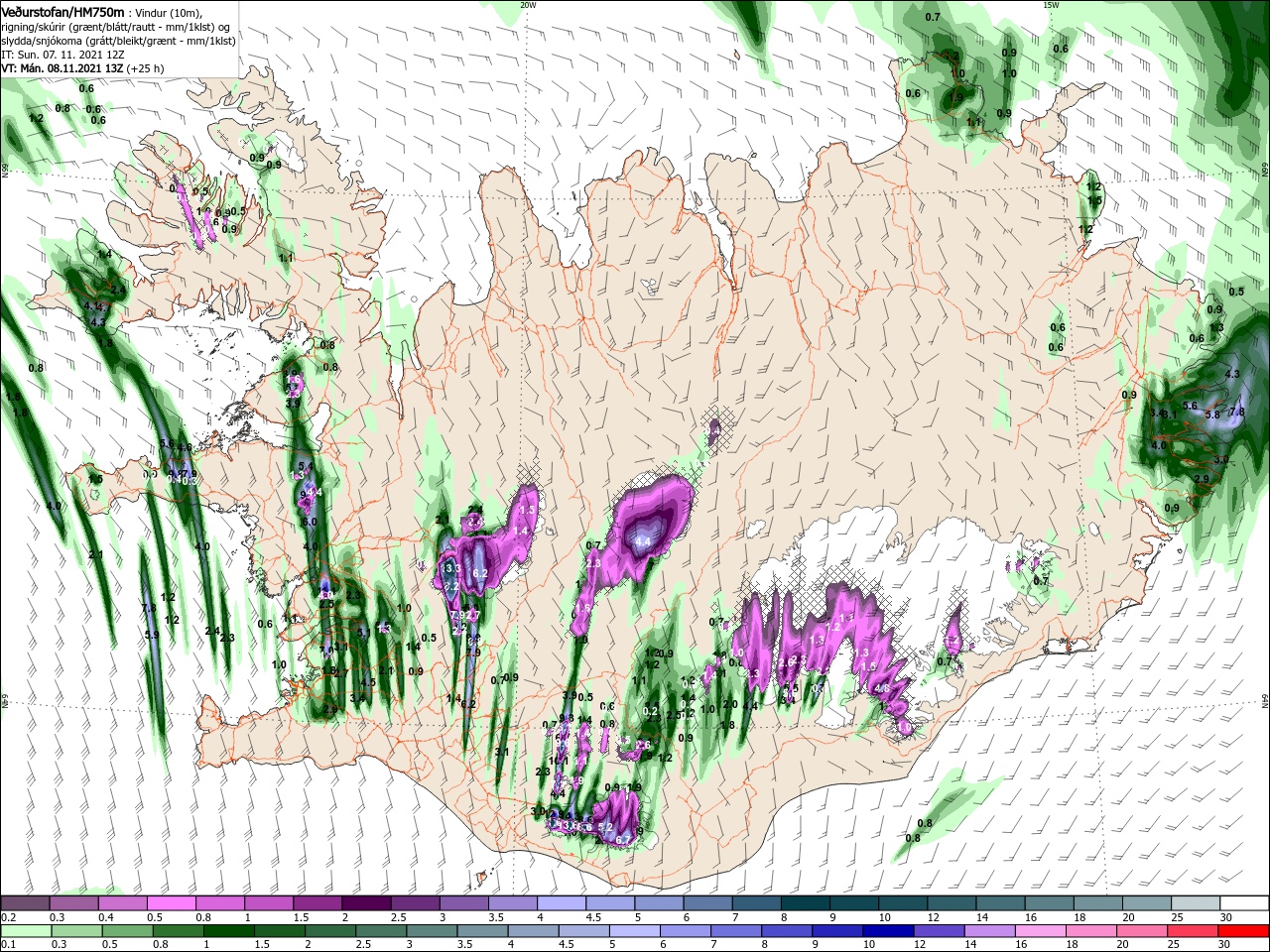Click the 2.9 precipitation value on east coast
The image size is (1270, 952).
coord(1201,479)
